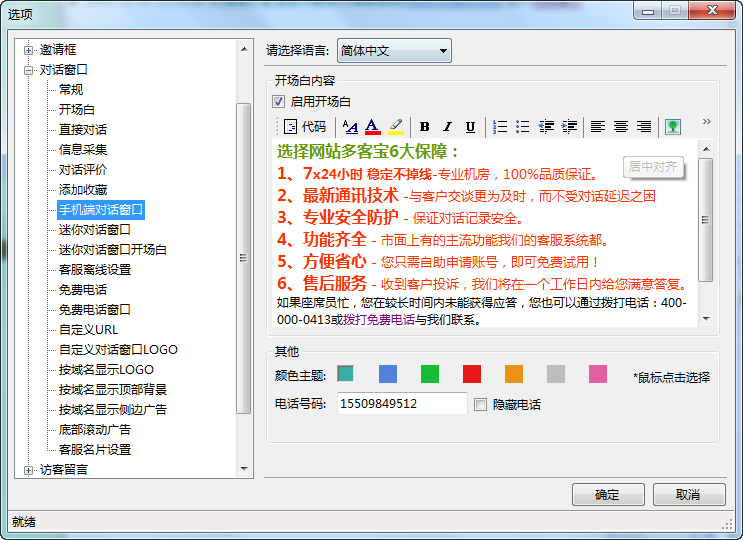Click the 取消 button
Image resolution: width=743 pixels, height=540 pixels.
[x=687, y=495]
